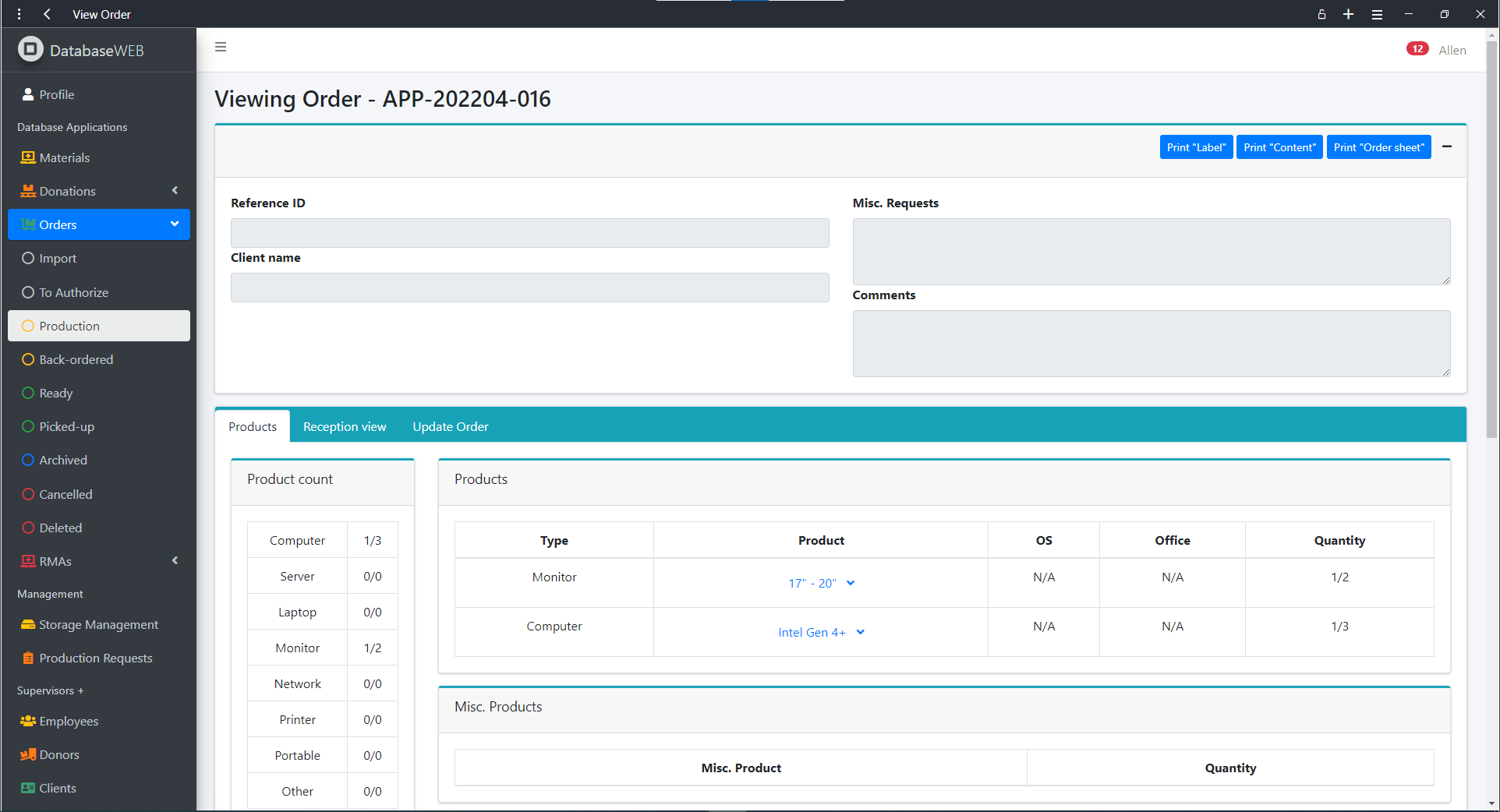Click the Orders cart icon
This screenshot has height=812, width=1500.
click(28, 224)
